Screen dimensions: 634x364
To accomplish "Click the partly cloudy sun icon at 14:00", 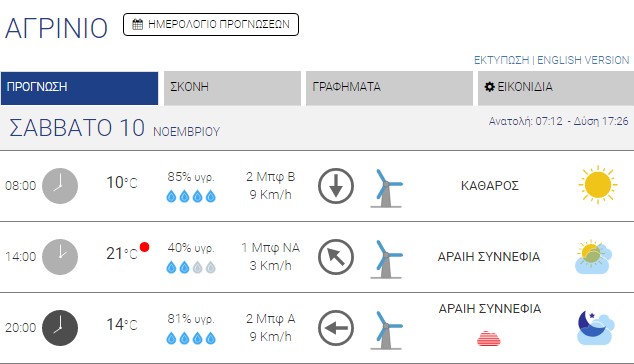I will point(594,257).
